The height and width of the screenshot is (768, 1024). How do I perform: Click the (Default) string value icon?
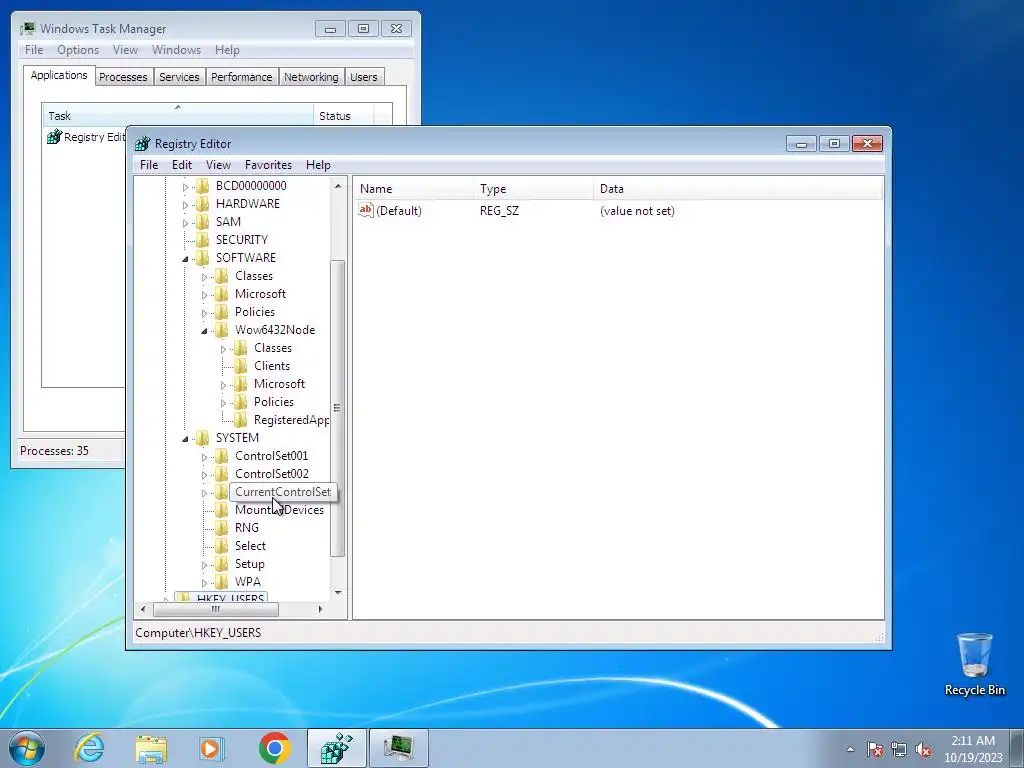pos(366,210)
